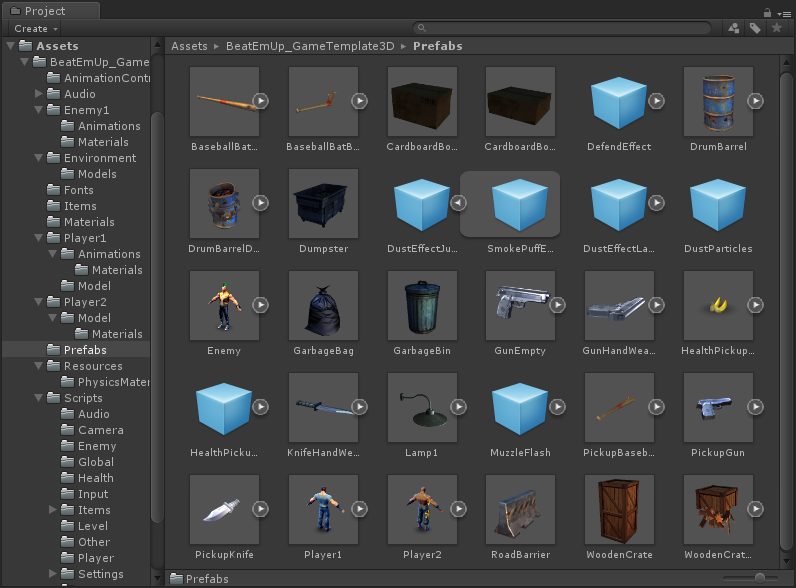Screen dimensions: 796x588
Task: Collapse the BeatEmUp_Game folder arrow
Action: coord(24,62)
